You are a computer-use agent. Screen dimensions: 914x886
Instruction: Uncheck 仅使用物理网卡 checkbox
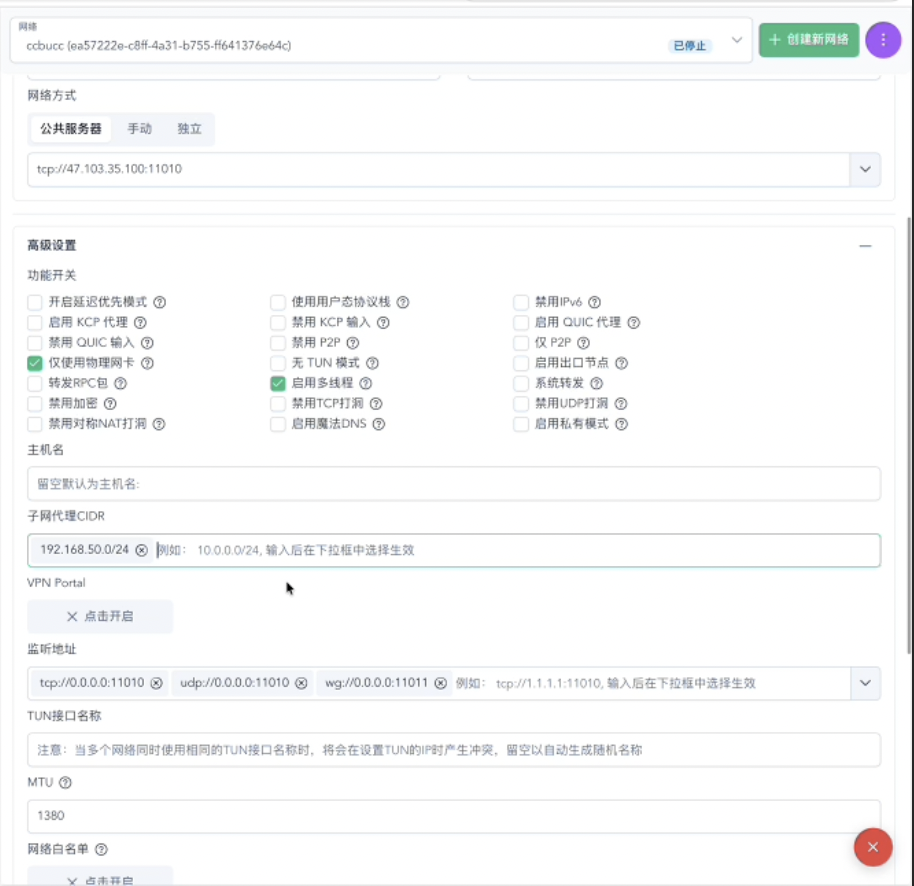(x=35, y=363)
